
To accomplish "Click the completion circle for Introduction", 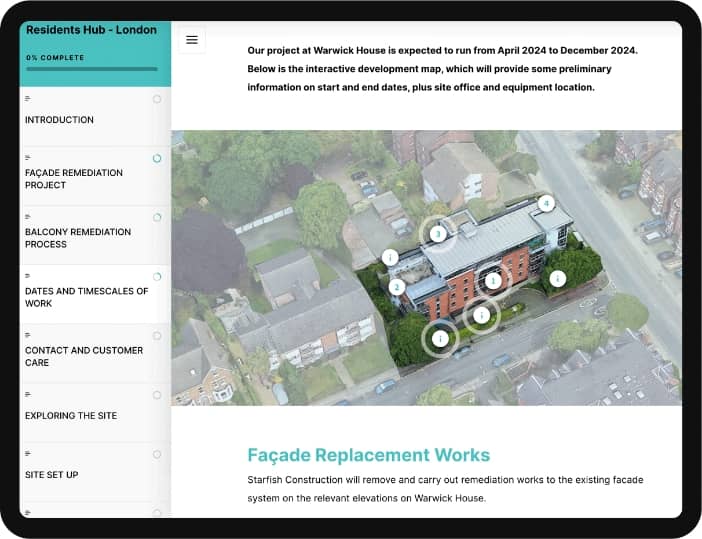I will 157,100.
